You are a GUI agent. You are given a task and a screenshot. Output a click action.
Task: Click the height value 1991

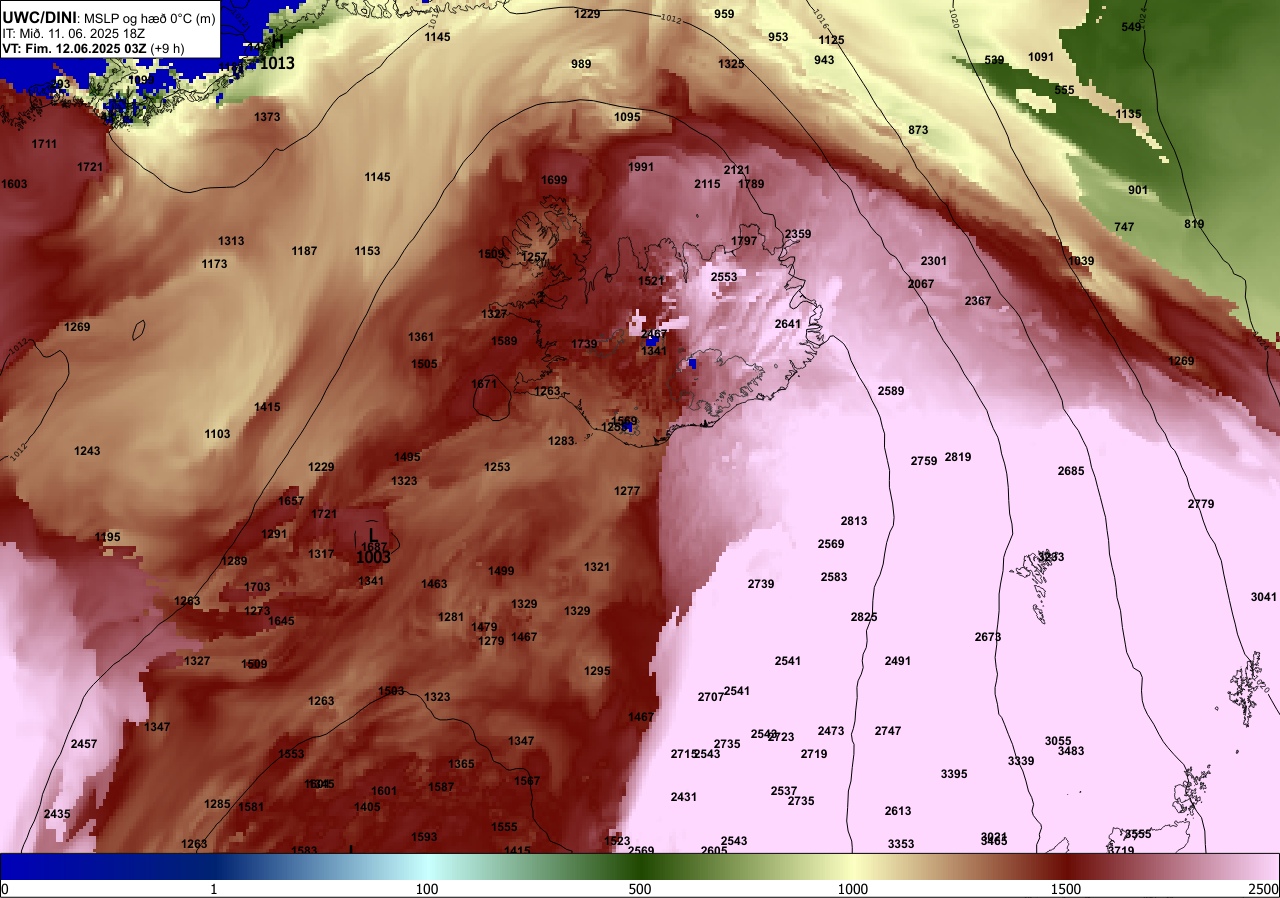[x=641, y=167]
